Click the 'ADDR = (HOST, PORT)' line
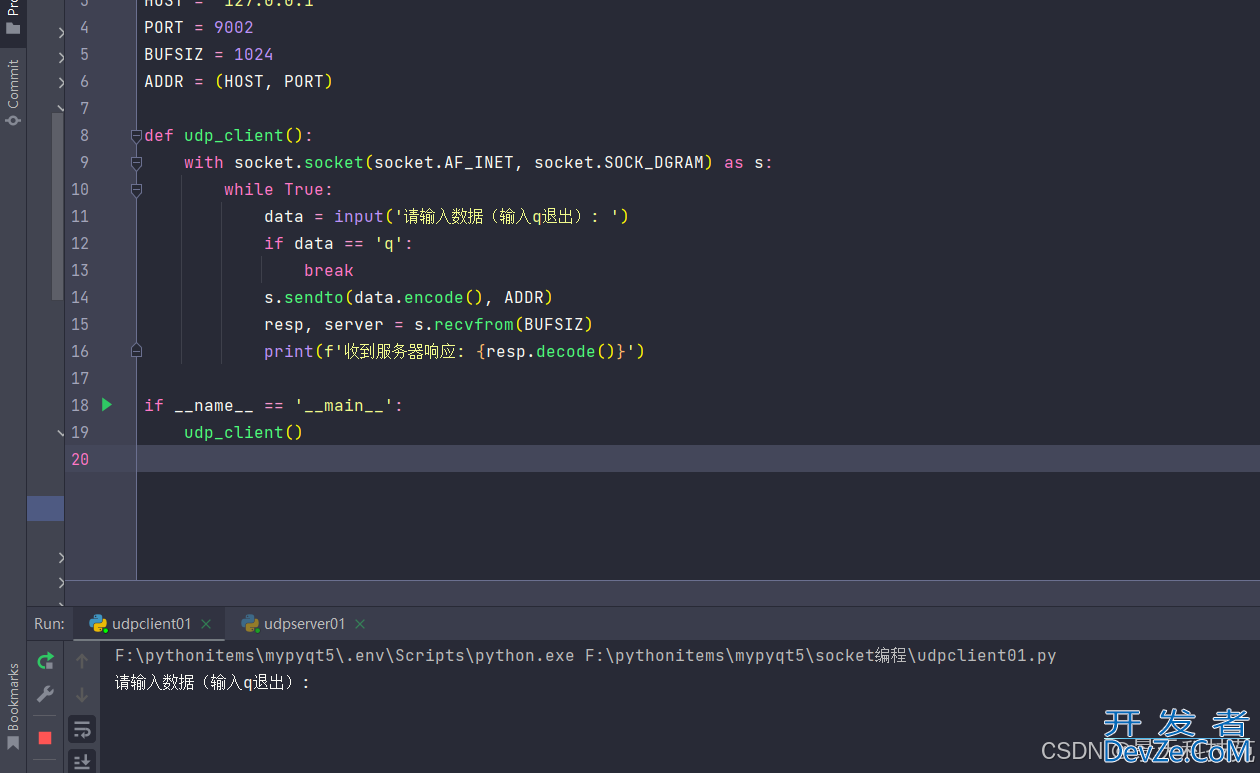The width and height of the screenshot is (1260, 773). click(238, 81)
